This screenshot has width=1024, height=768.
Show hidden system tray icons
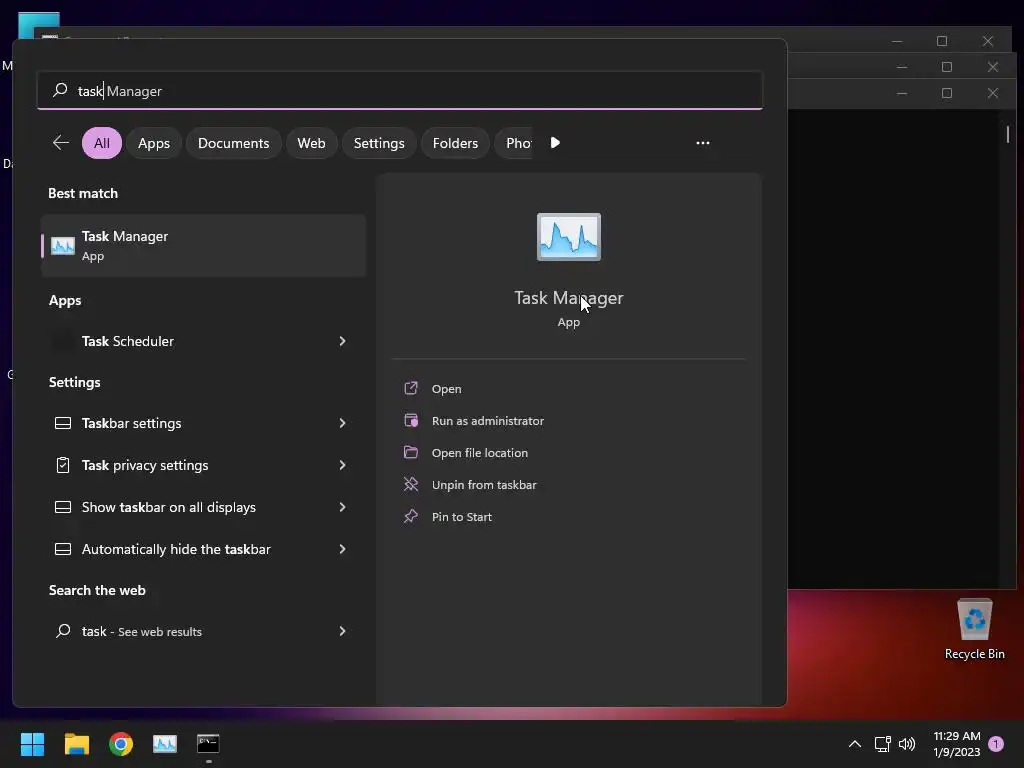click(854, 744)
